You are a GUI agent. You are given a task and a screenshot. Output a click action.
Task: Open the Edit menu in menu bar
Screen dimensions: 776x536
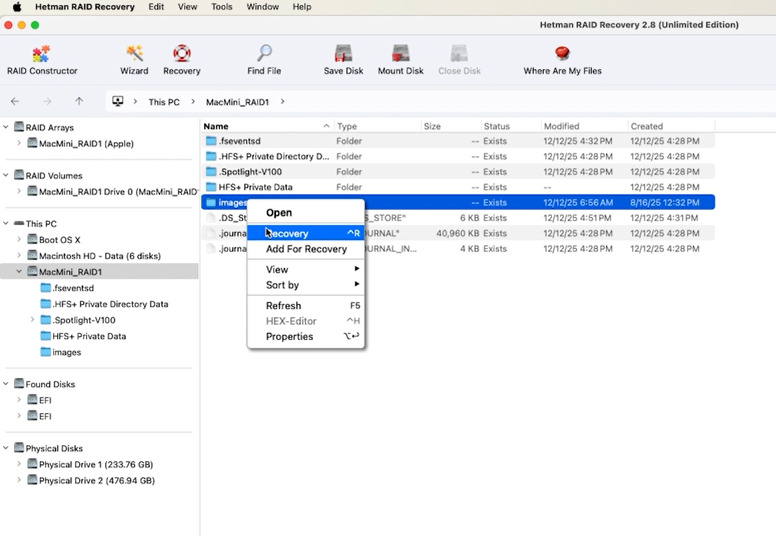pos(156,7)
